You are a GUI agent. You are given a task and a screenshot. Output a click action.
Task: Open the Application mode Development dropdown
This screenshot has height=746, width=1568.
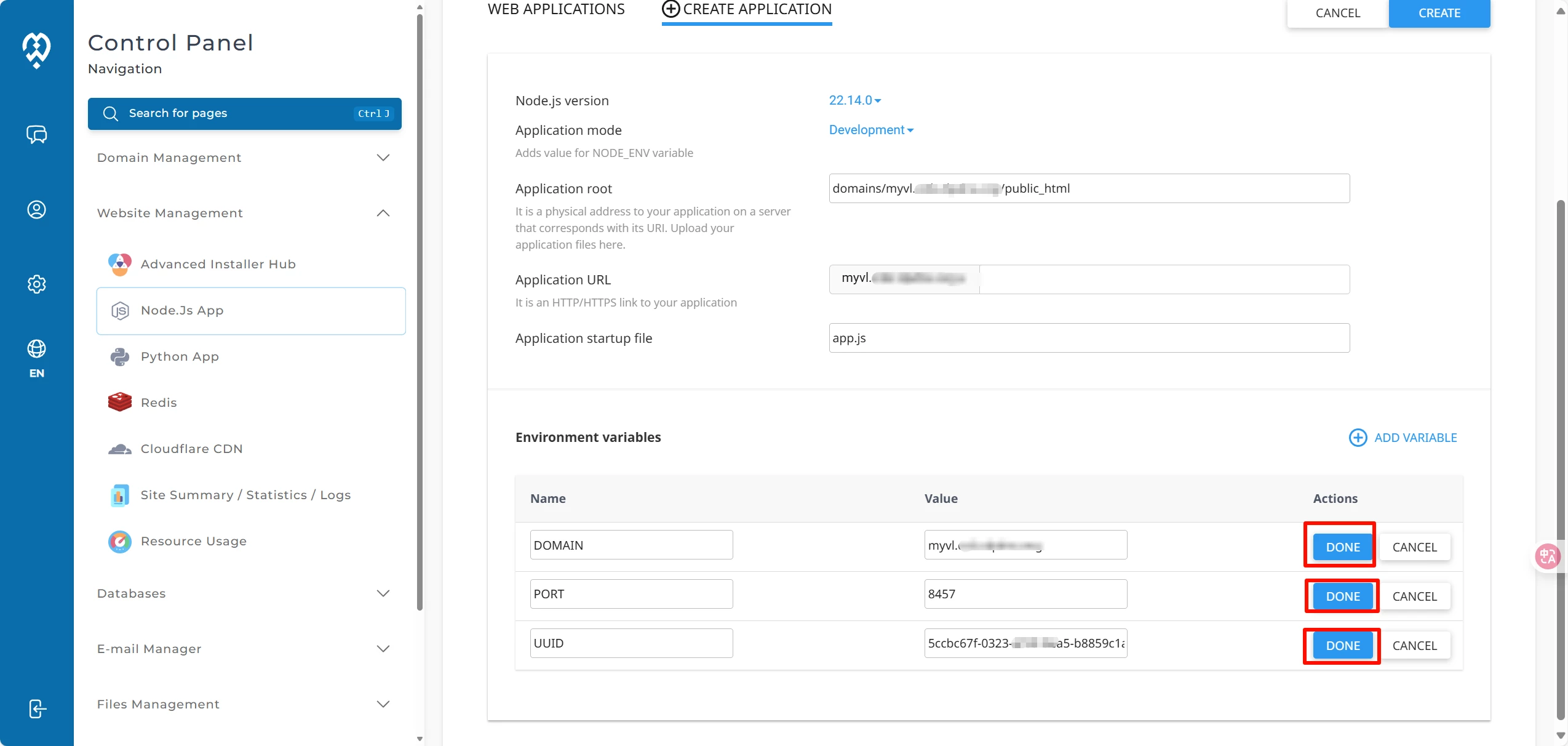[870, 130]
